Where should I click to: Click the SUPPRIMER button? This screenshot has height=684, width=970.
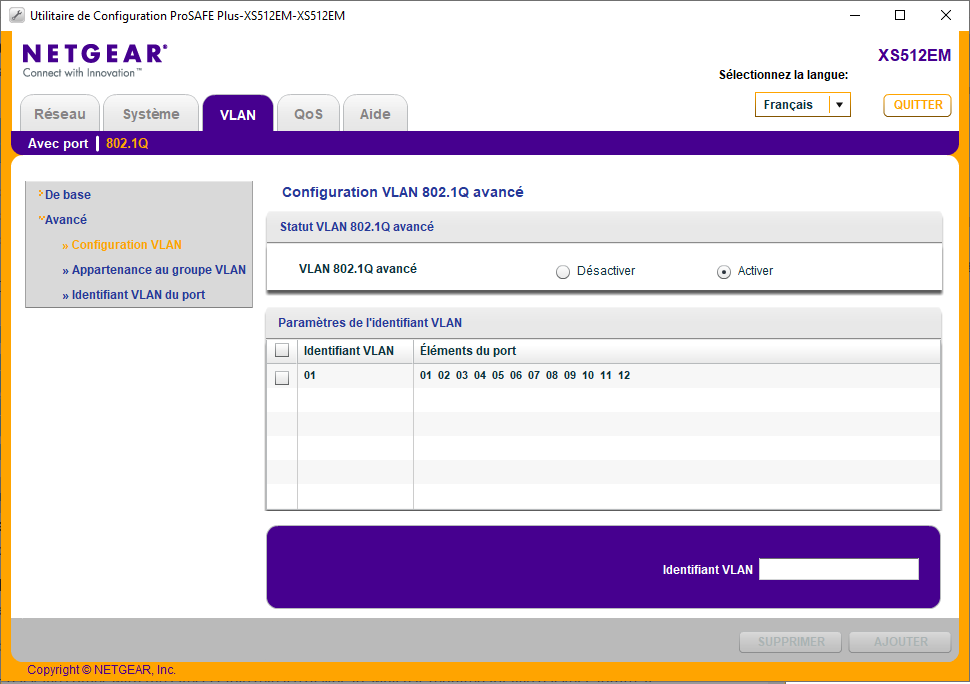coord(791,642)
